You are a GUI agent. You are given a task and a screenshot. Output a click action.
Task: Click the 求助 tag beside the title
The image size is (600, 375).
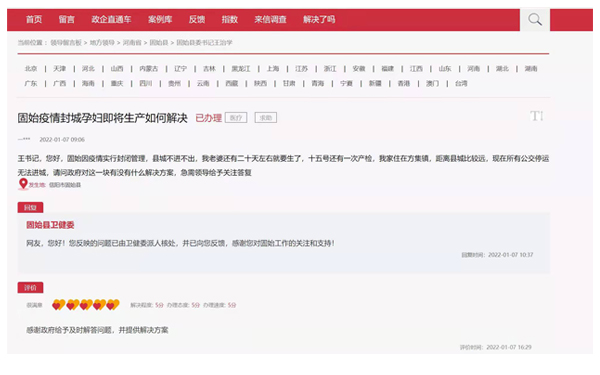pyautogui.click(x=266, y=118)
